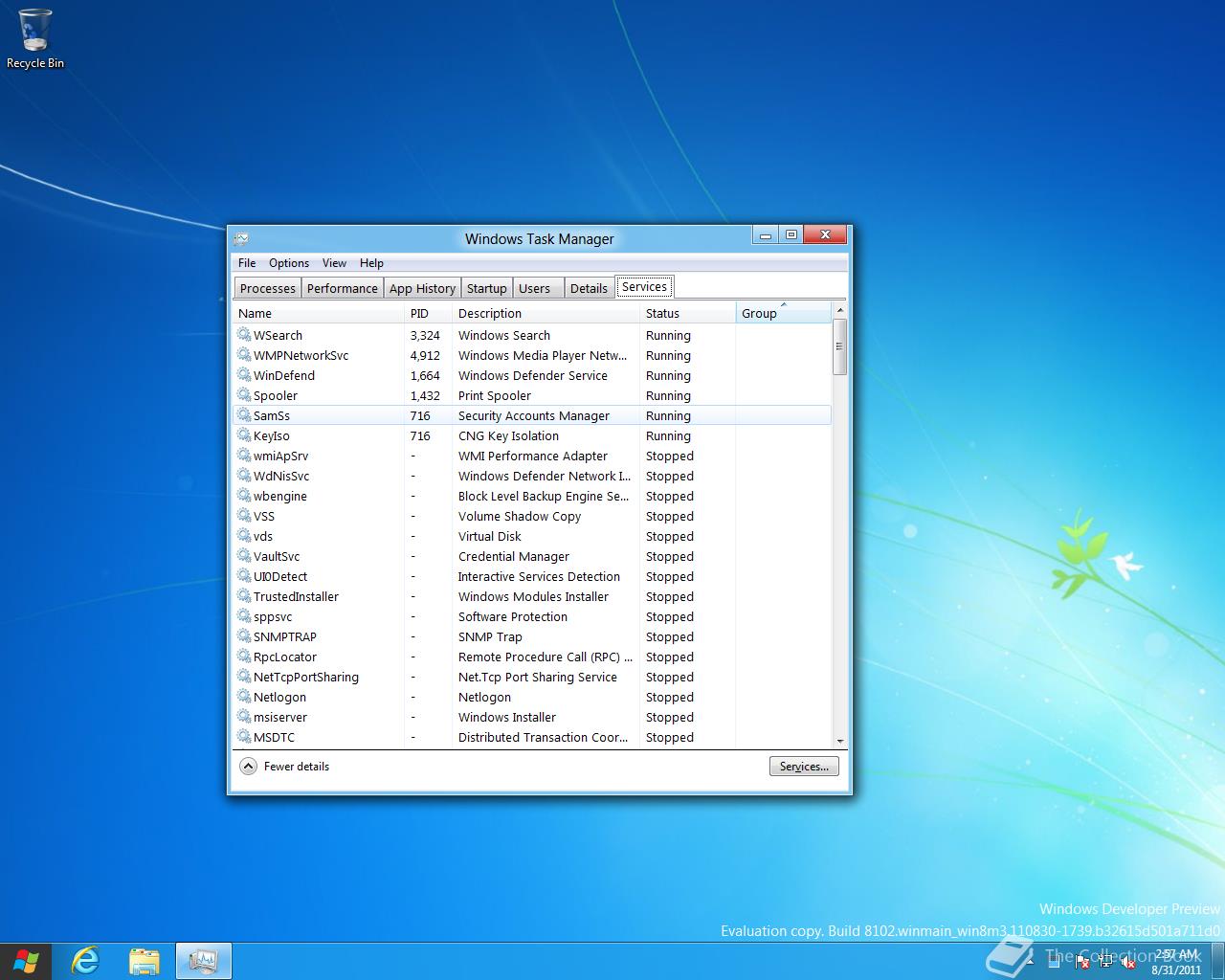Click the 'Windows Modules Installer' description

coord(533,596)
